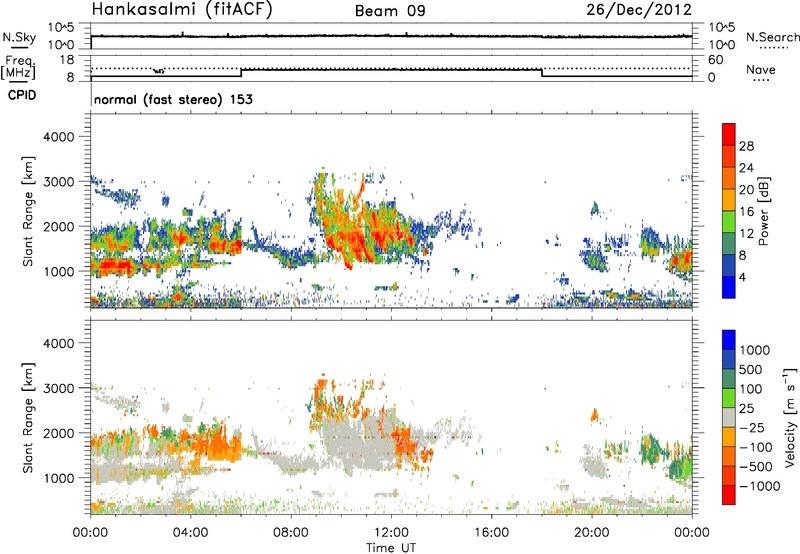Viewport: 800px width, 554px height.
Task: Pick the light green swatch between 12 and 16 dB
Action: pos(729,222)
